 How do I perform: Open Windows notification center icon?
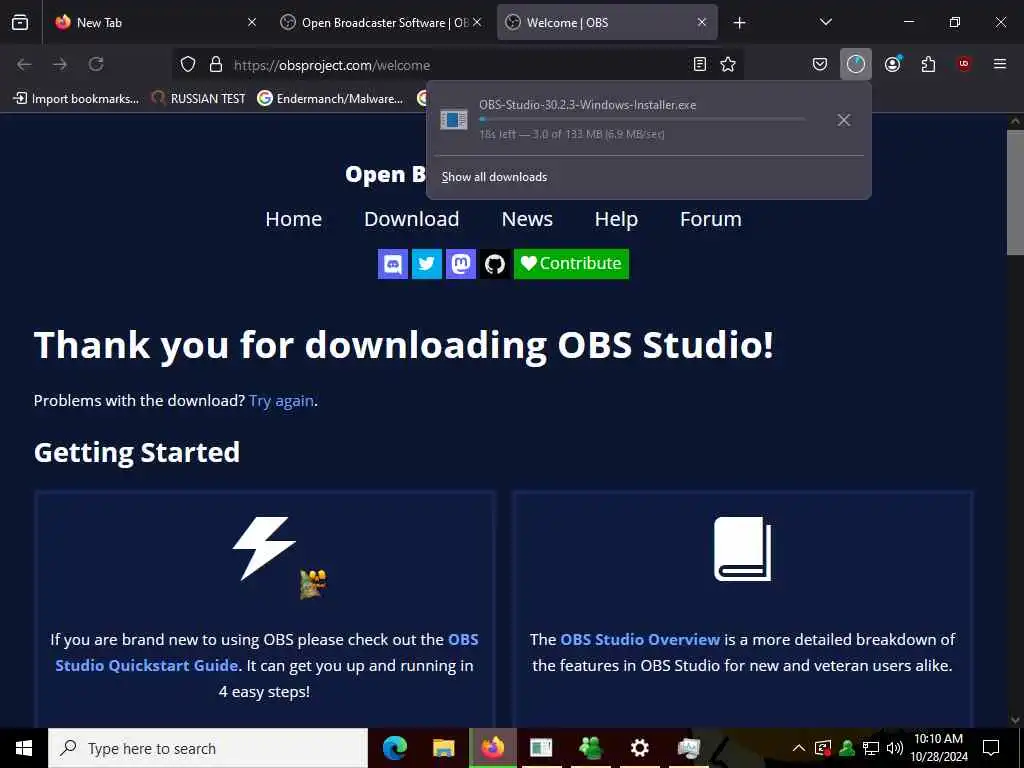991,748
